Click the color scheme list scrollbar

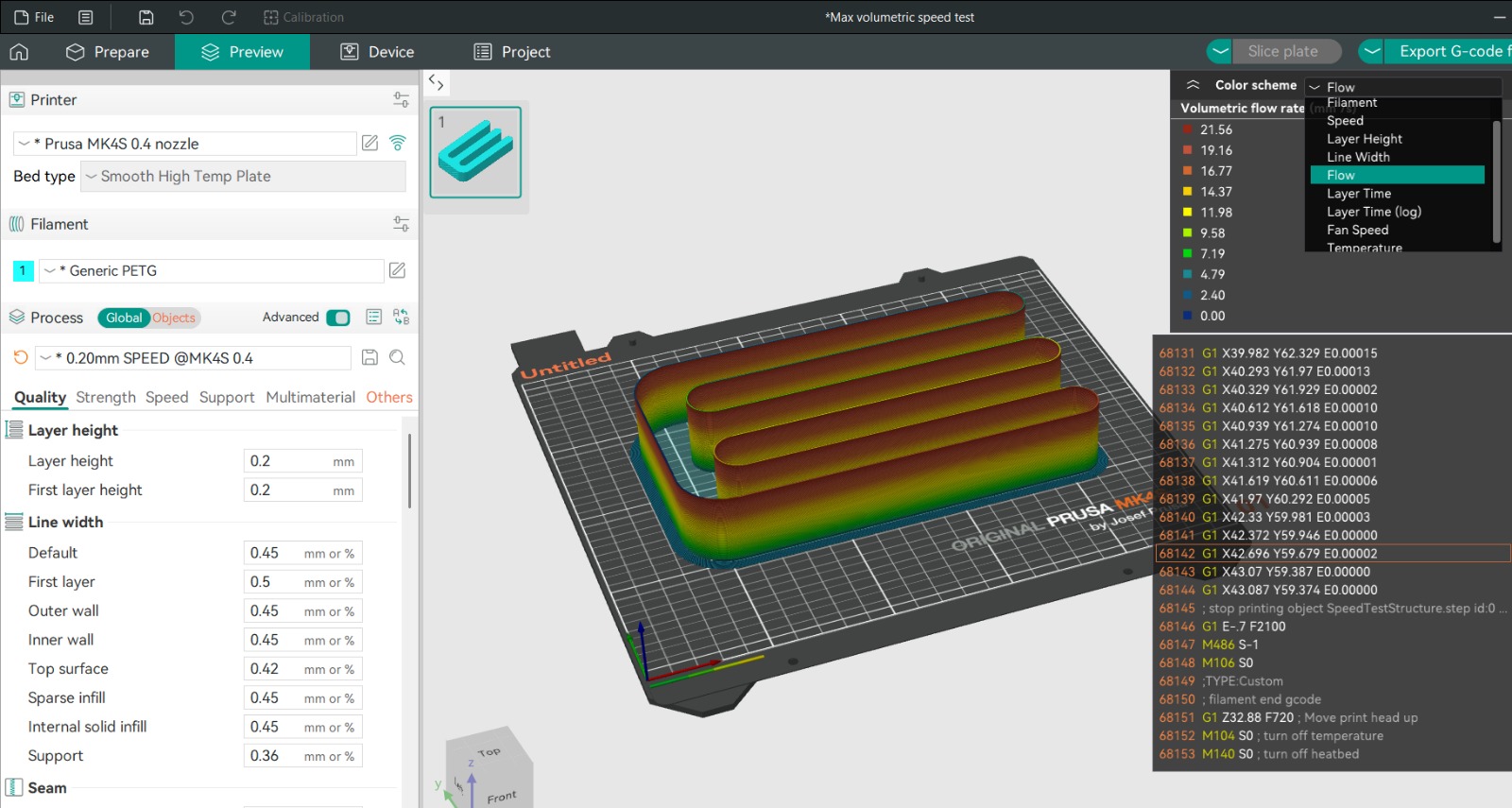pos(1496,181)
